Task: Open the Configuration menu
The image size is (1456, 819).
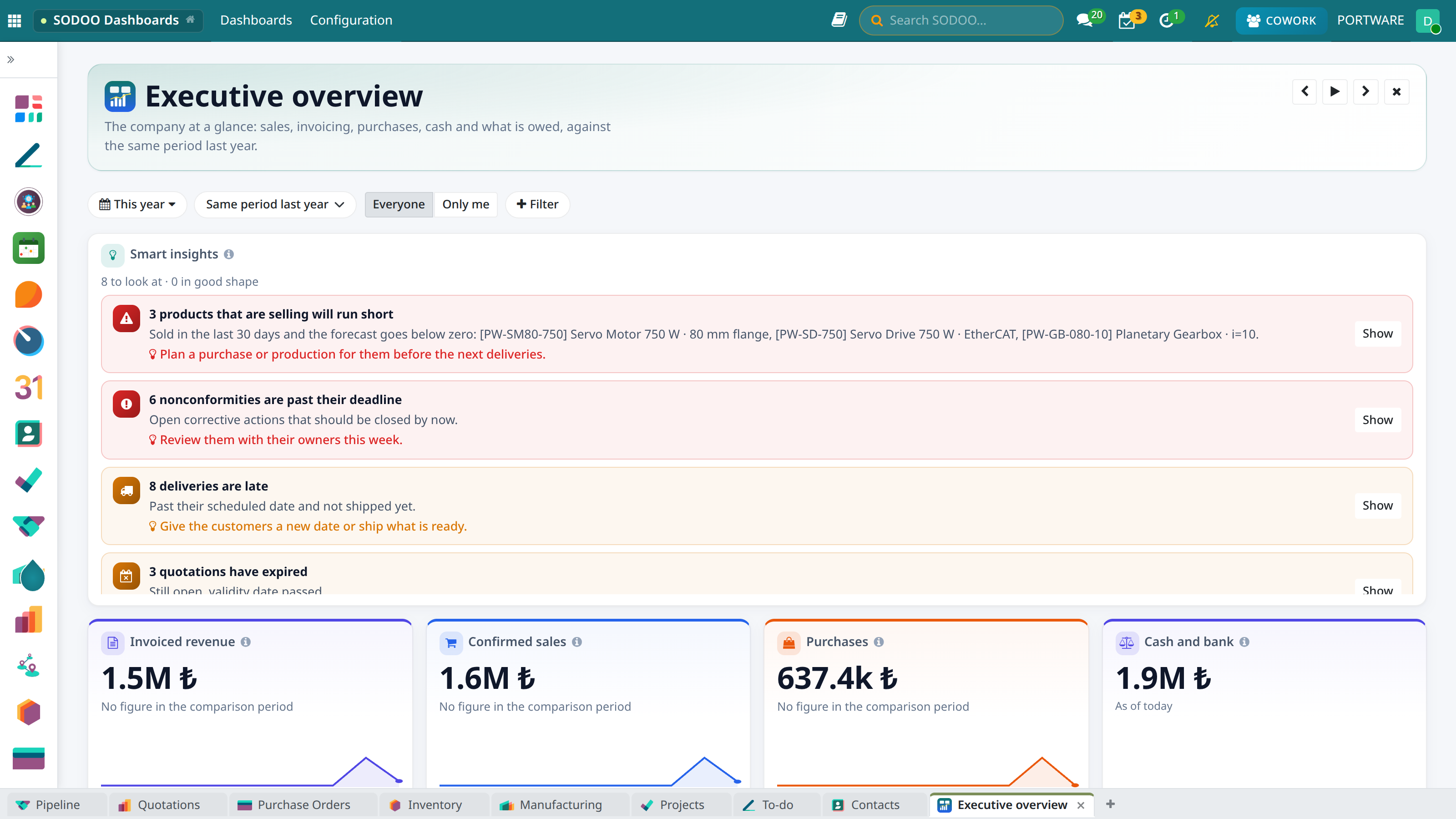Action: tap(351, 20)
